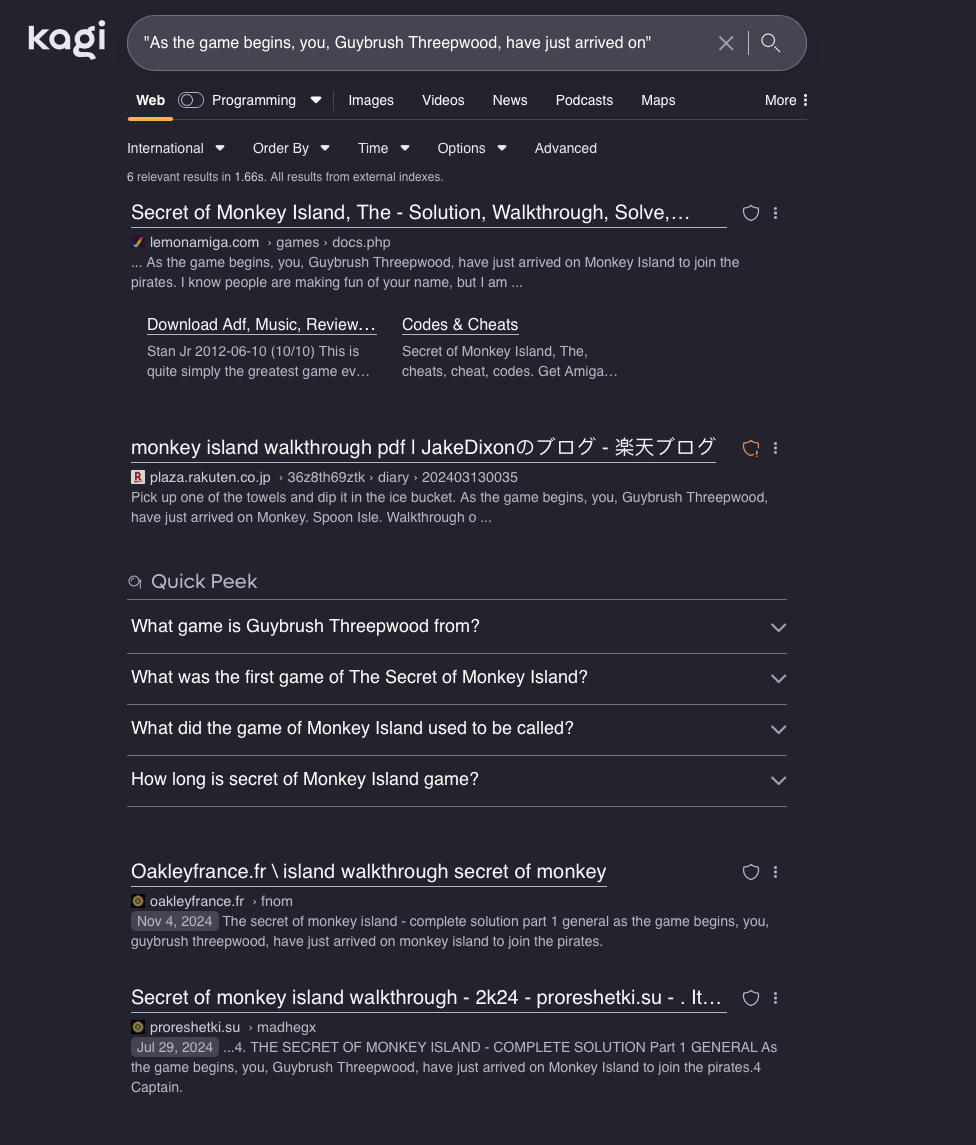Image resolution: width=976 pixels, height=1145 pixels.
Task: Click the Kagi logo
Action: [66, 40]
